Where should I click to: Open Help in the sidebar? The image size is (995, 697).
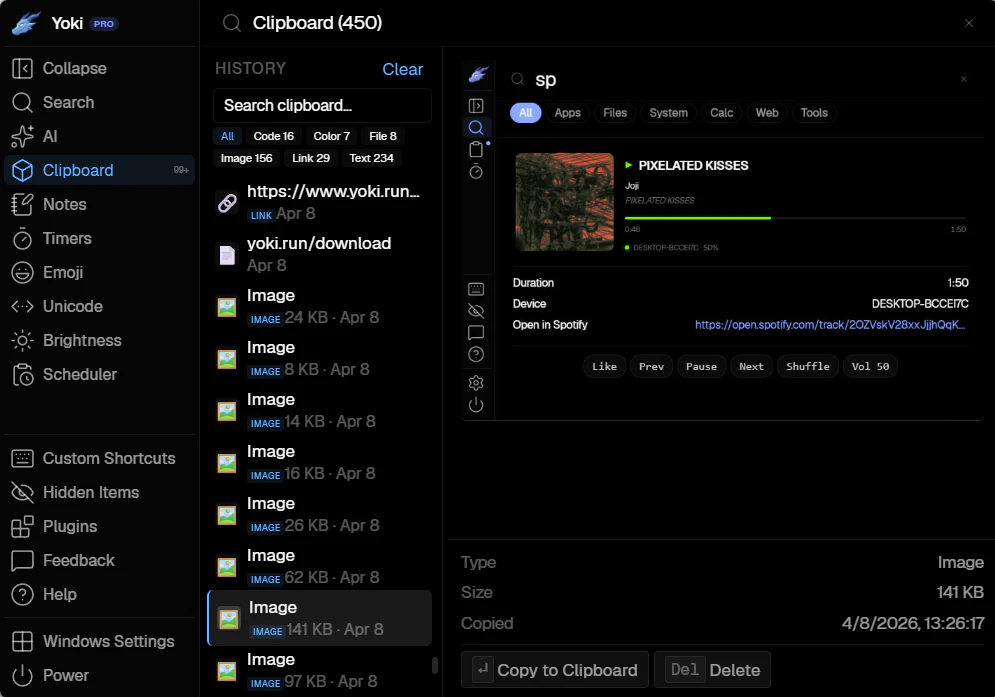(x=100, y=594)
